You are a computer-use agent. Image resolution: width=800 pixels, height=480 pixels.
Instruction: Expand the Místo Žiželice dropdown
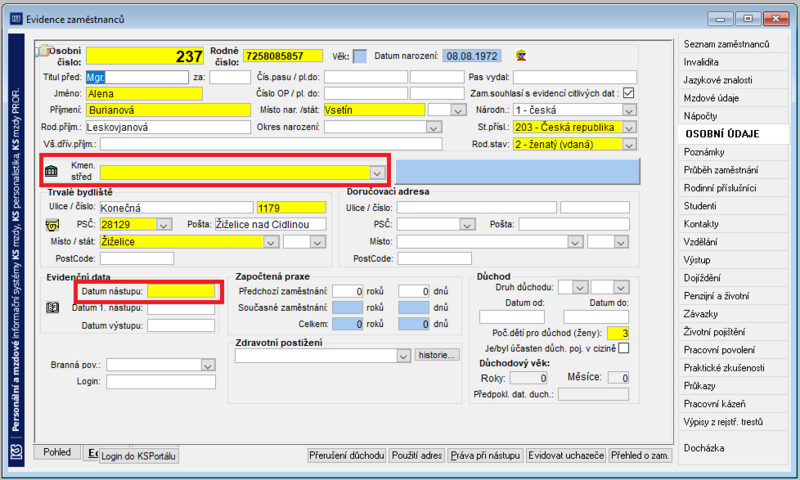271,242
